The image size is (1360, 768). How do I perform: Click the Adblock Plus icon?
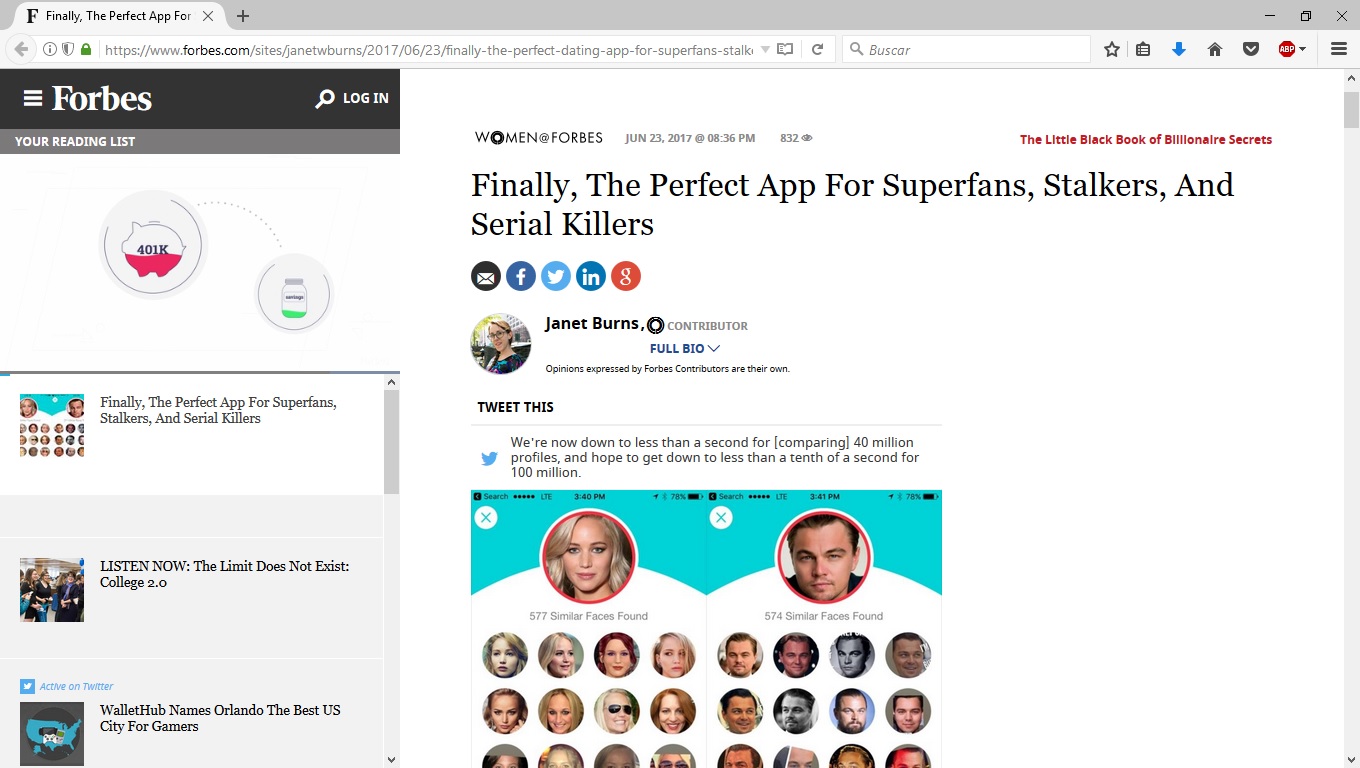tap(1287, 49)
